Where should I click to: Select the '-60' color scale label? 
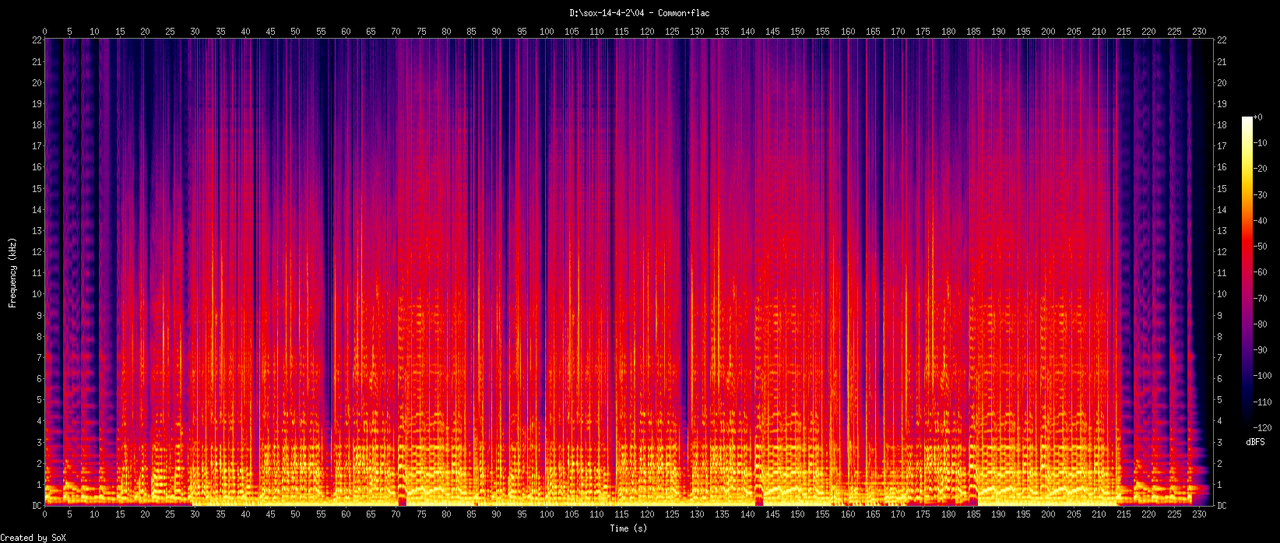(1262, 271)
